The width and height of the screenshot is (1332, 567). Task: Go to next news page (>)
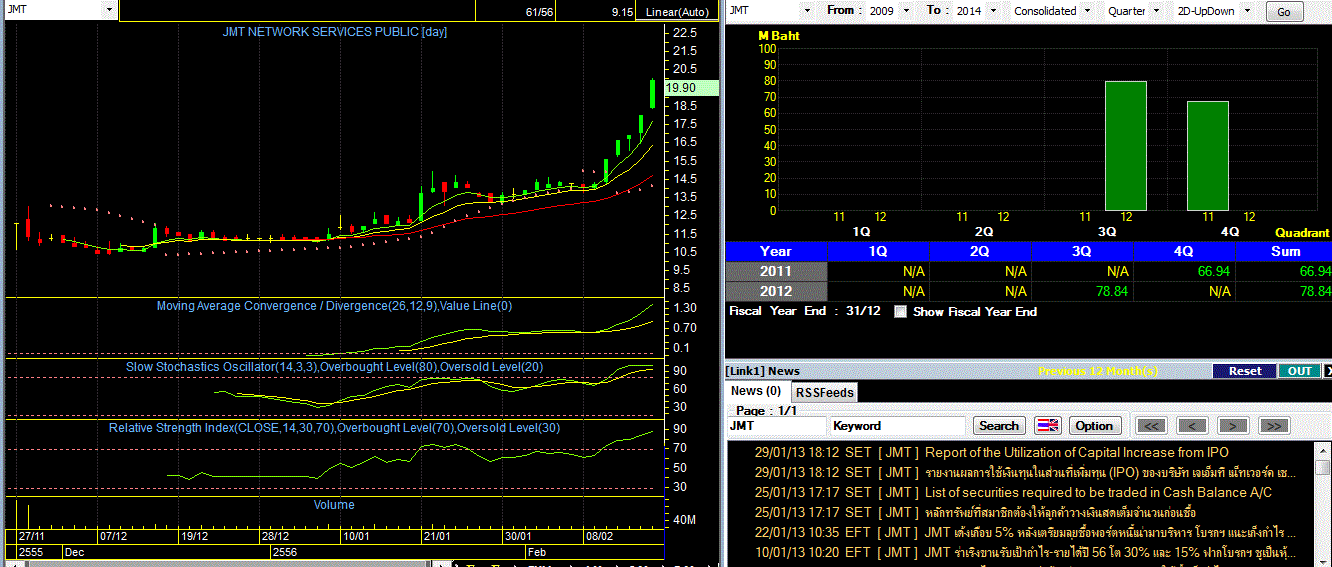click(1233, 425)
